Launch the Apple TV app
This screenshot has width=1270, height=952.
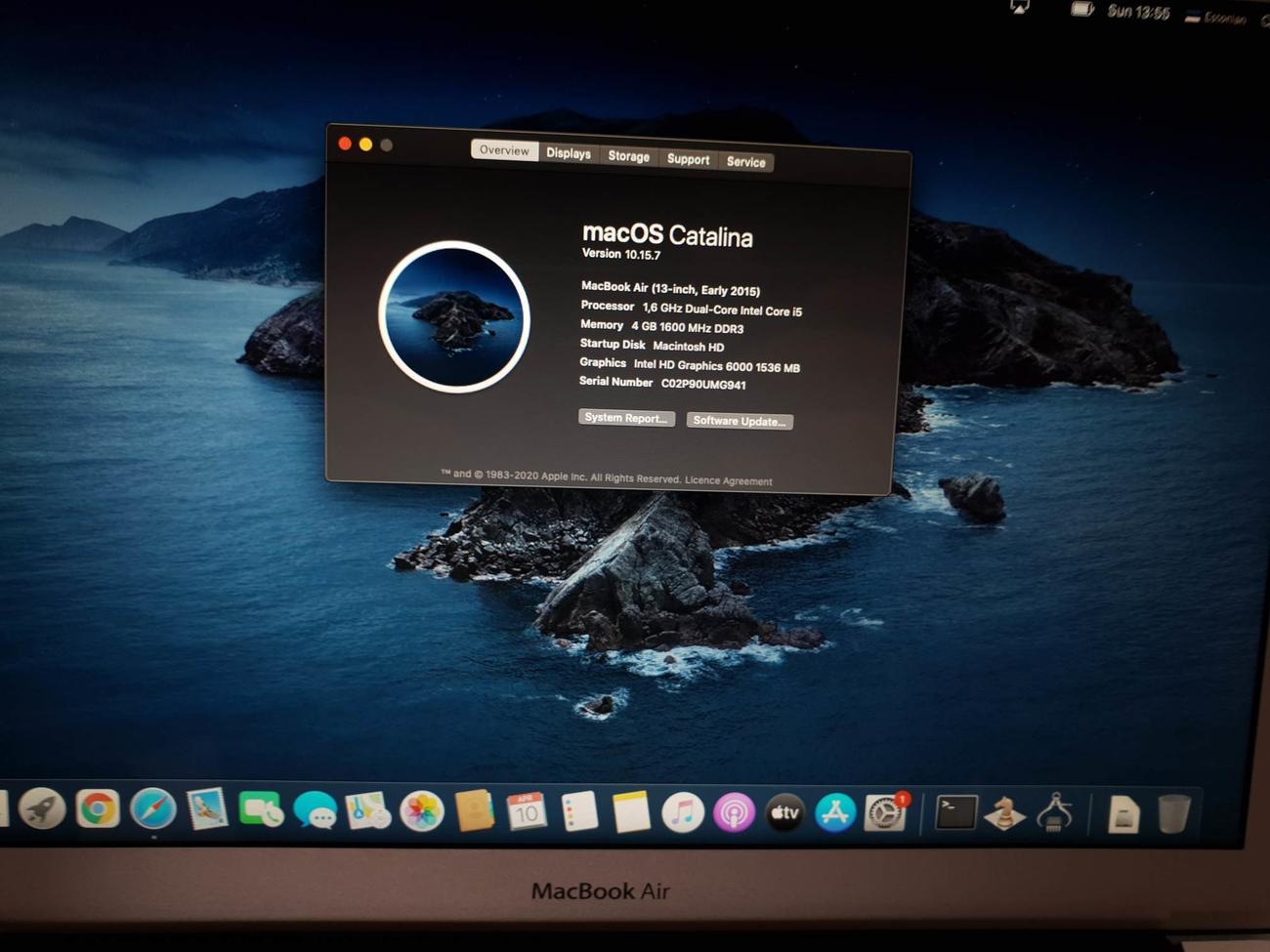tap(784, 813)
